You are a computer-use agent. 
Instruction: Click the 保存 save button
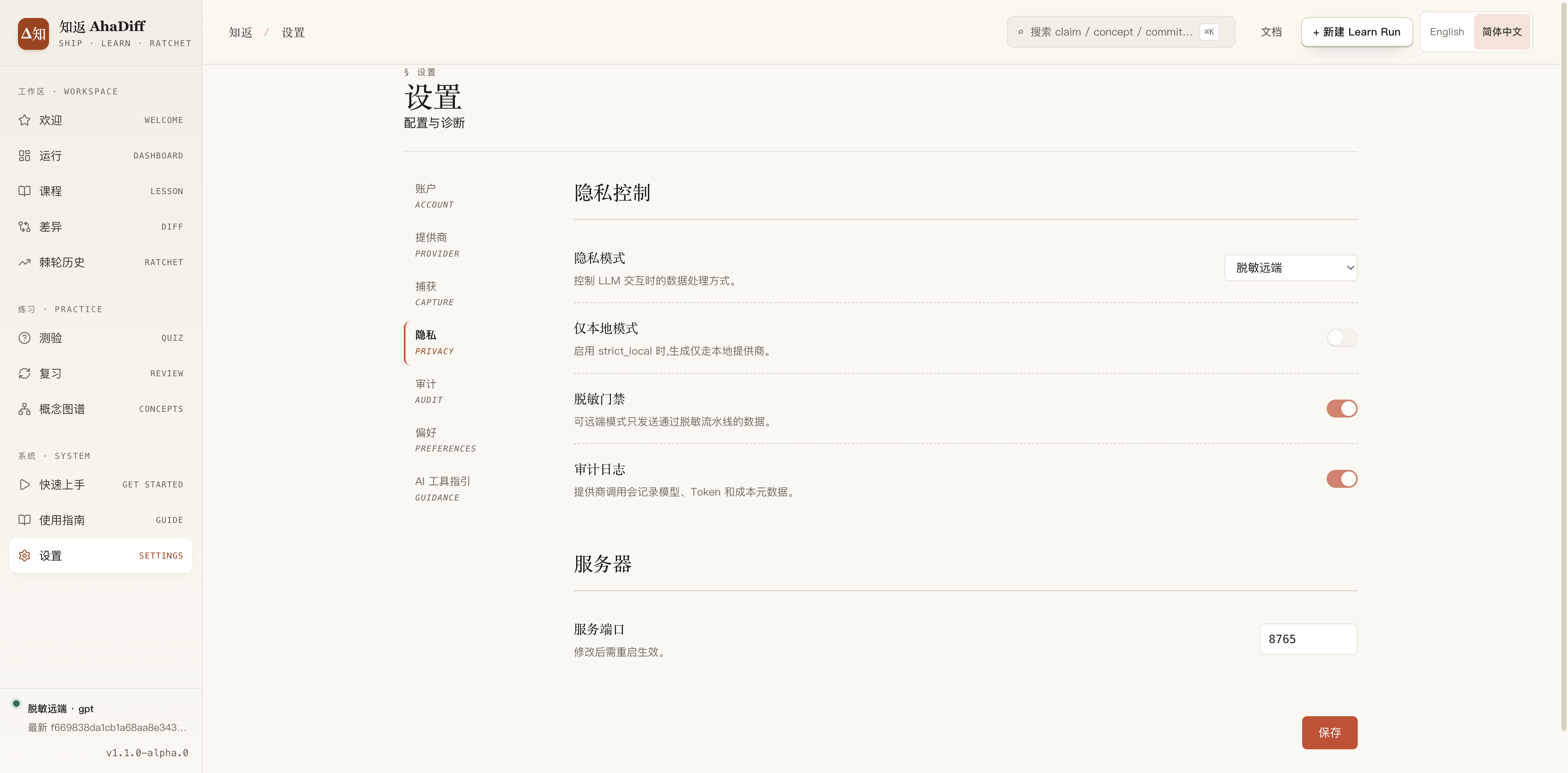[1330, 732]
